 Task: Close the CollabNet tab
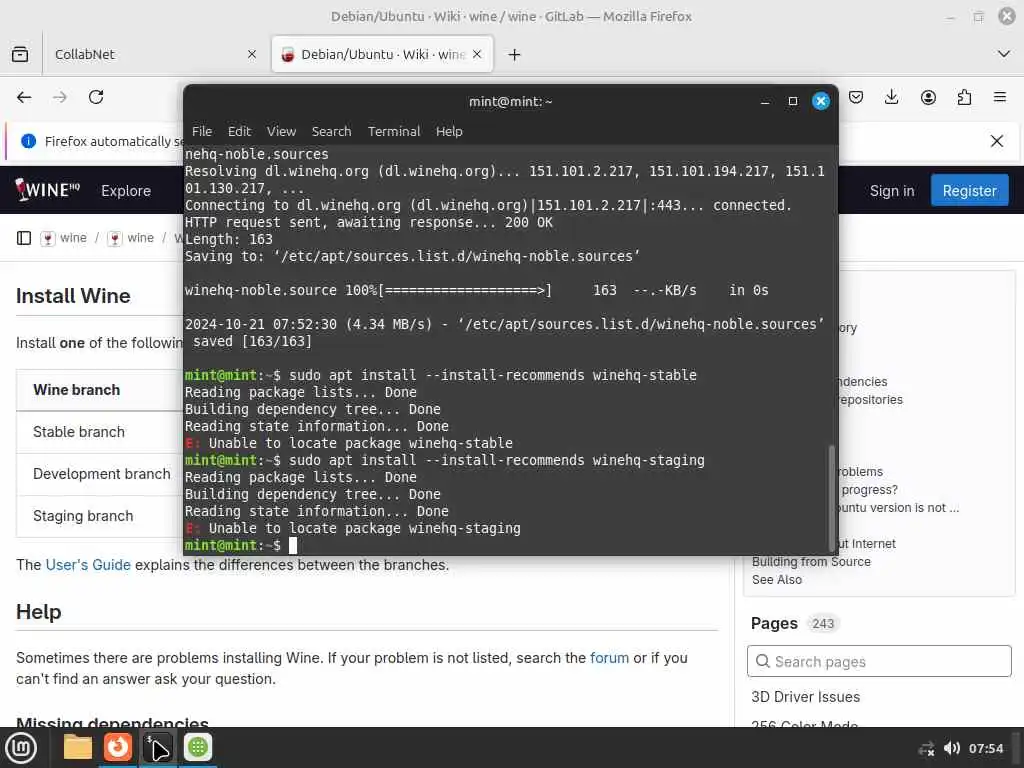click(x=251, y=55)
